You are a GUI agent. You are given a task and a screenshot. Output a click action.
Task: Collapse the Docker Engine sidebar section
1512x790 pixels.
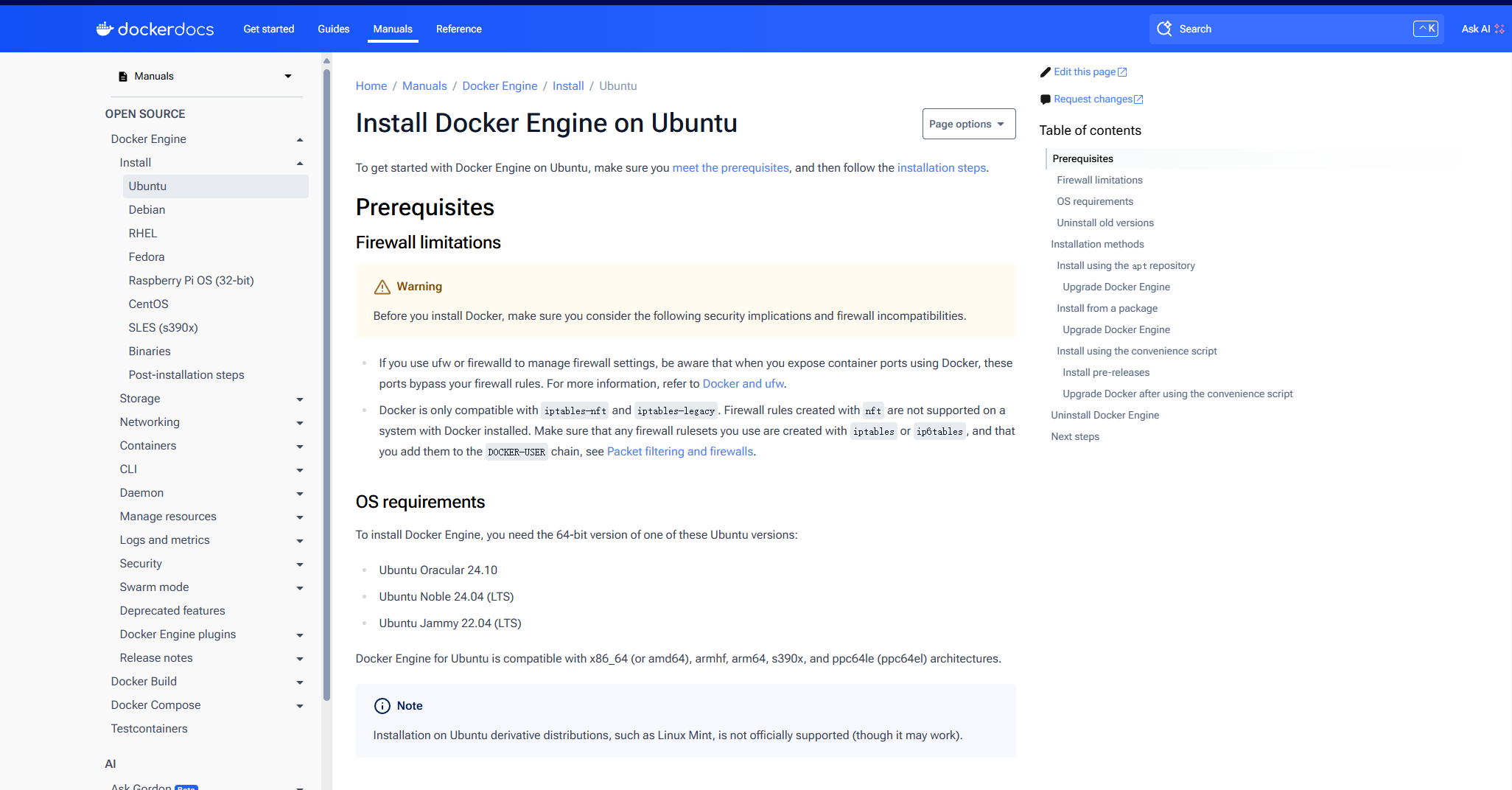[x=300, y=139]
